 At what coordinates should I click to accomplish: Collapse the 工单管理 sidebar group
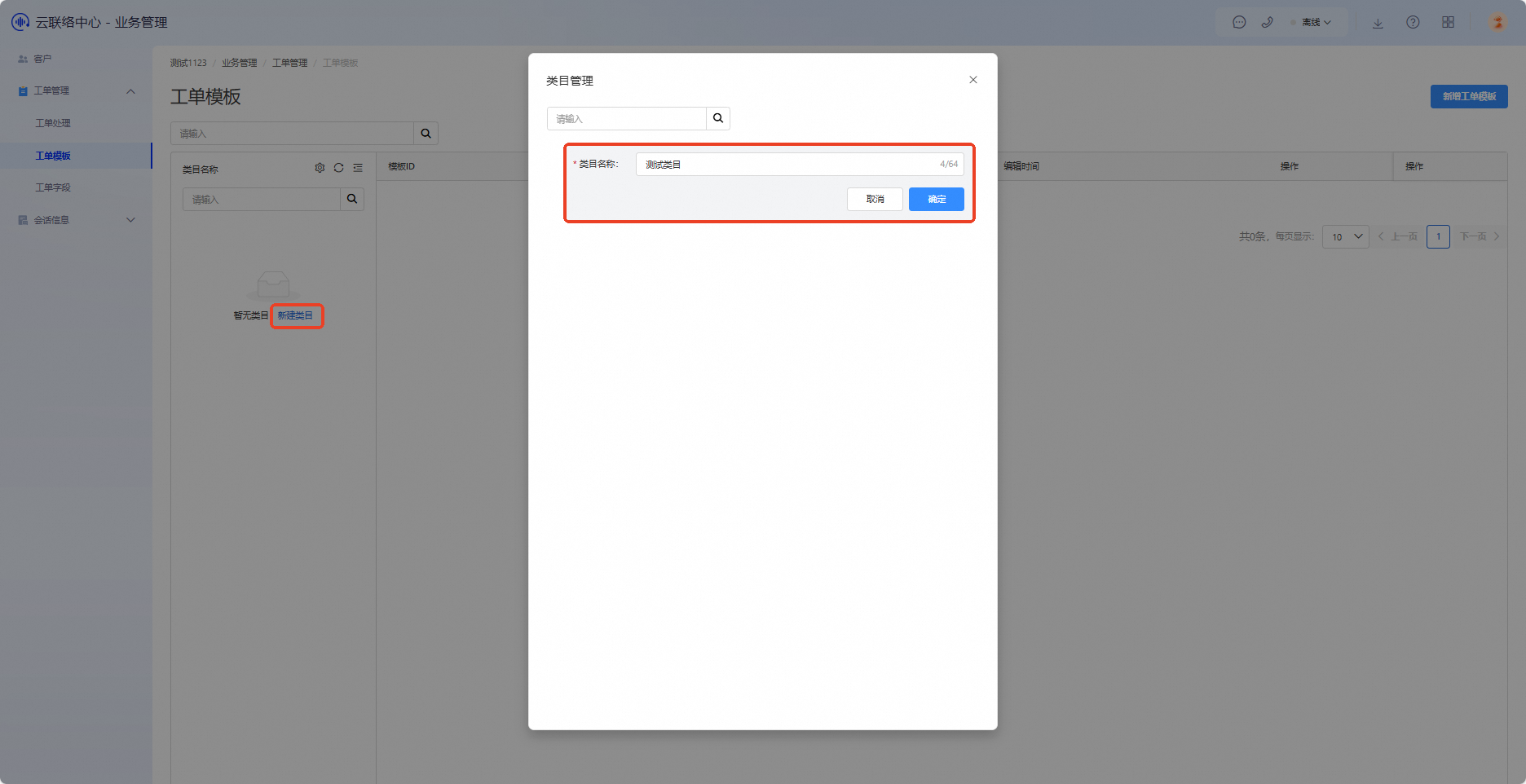[130, 91]
